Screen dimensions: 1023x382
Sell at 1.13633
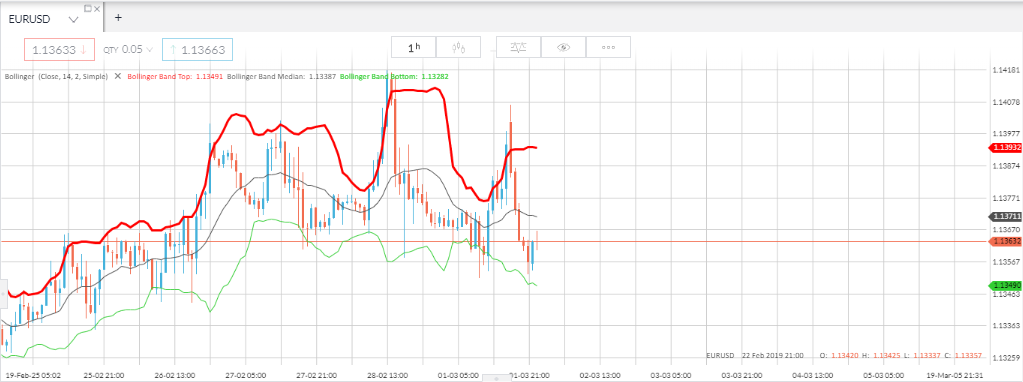click(60, 50)
